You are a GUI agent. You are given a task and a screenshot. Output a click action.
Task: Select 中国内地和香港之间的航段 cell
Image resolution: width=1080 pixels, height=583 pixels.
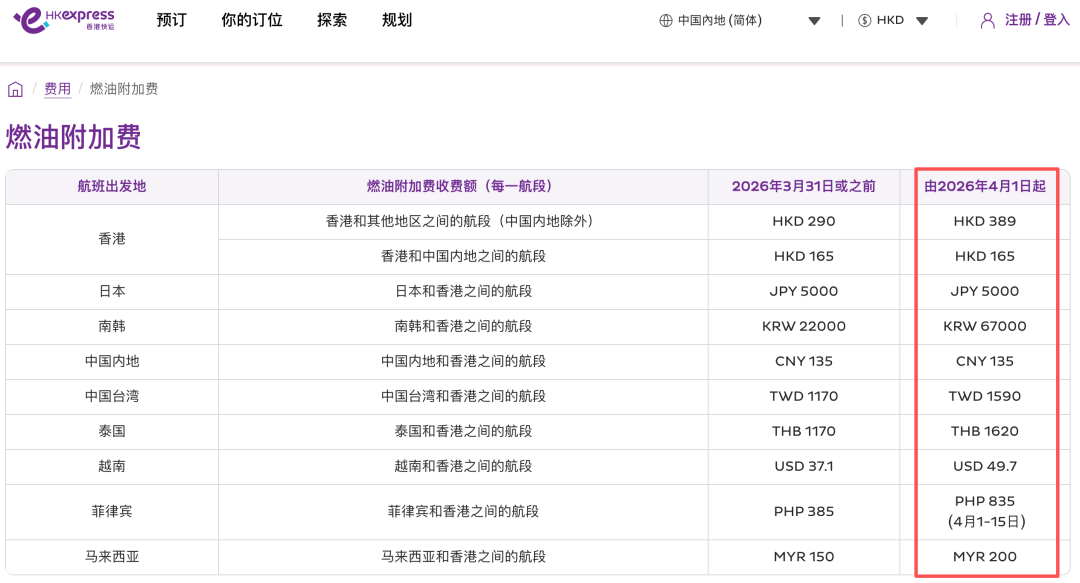click(x=463, y=362)
